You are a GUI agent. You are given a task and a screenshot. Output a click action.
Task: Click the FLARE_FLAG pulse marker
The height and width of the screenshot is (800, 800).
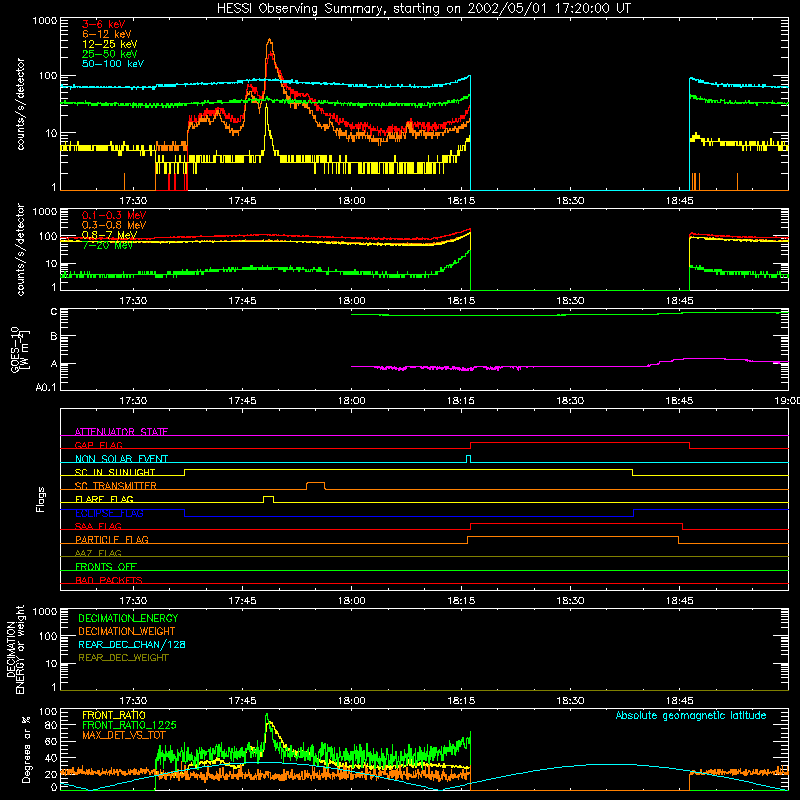tap(268, 499)
